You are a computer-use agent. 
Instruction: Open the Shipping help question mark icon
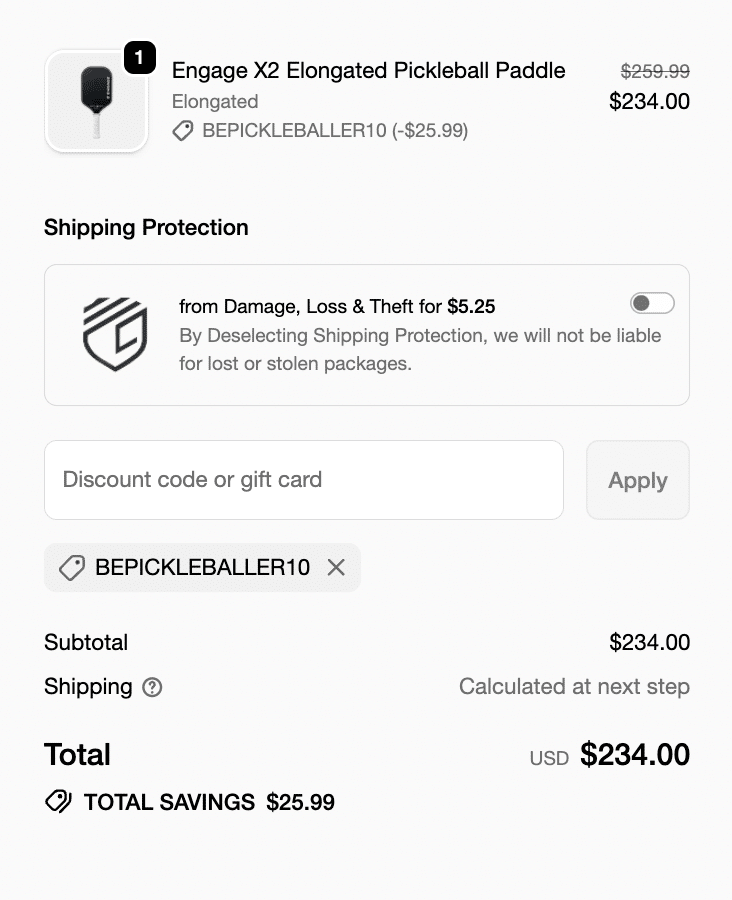point(152,687)
